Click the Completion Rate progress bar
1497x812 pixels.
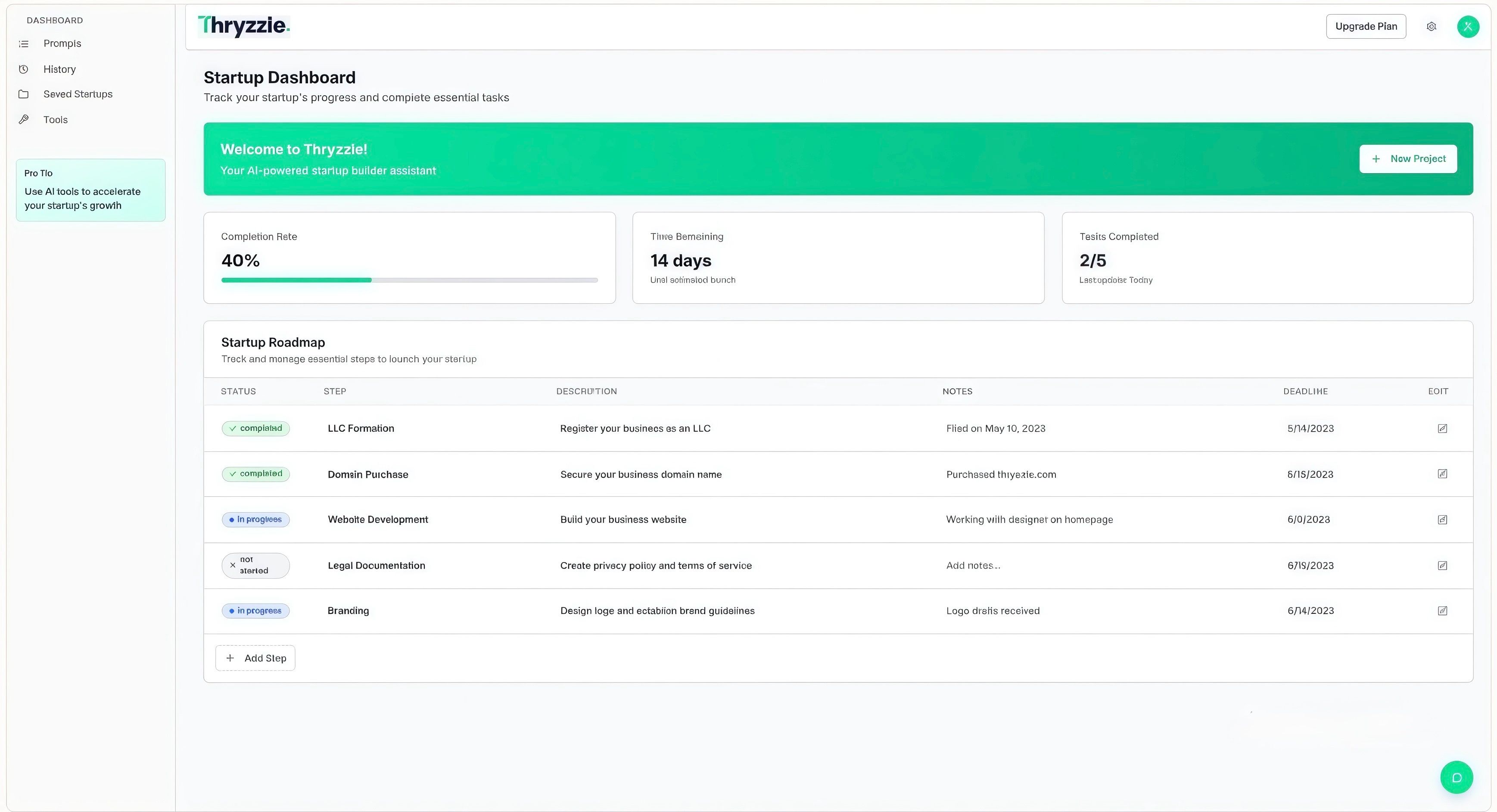(x=409, y=280)
